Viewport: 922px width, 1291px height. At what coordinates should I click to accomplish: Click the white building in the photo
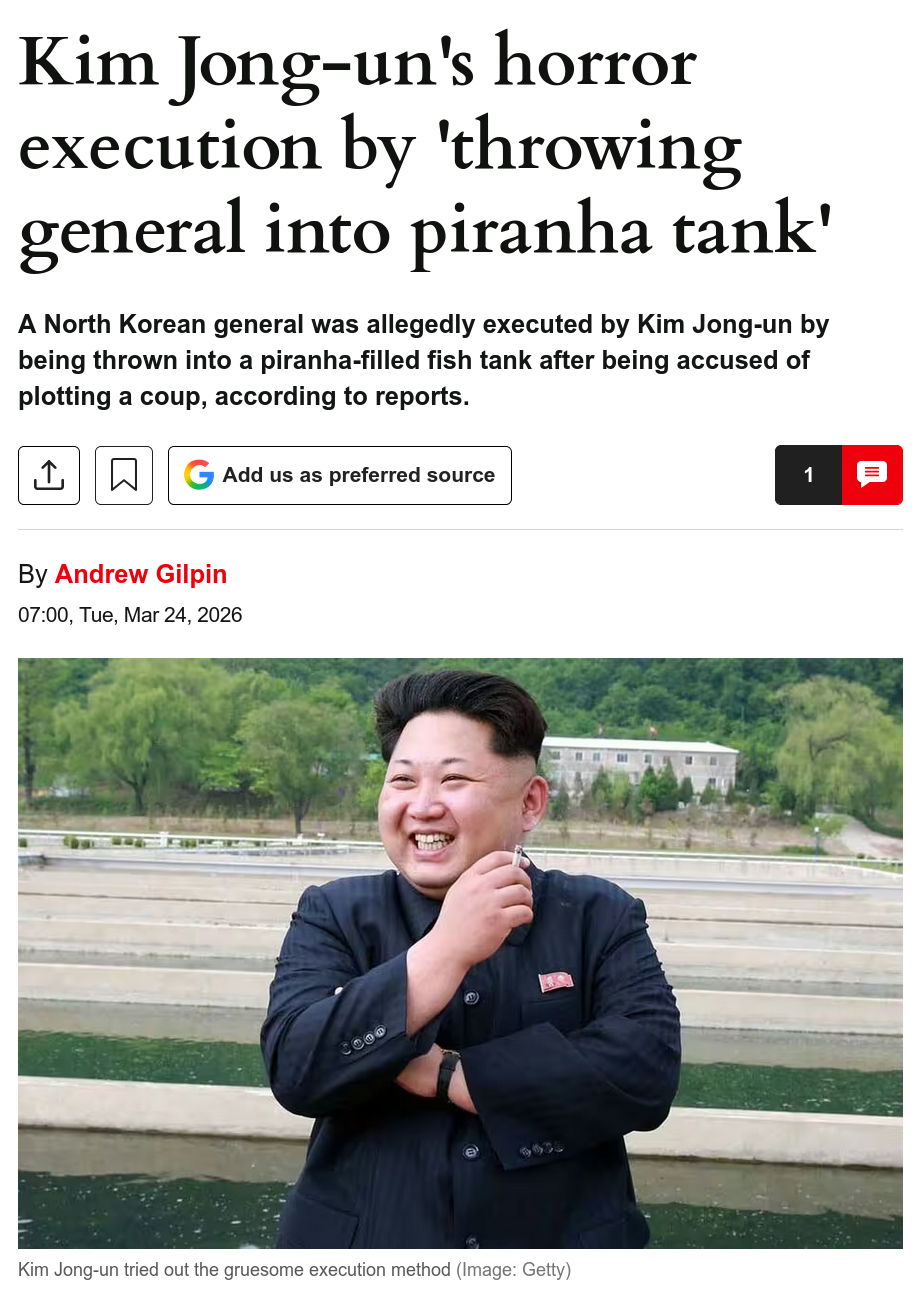640,765
